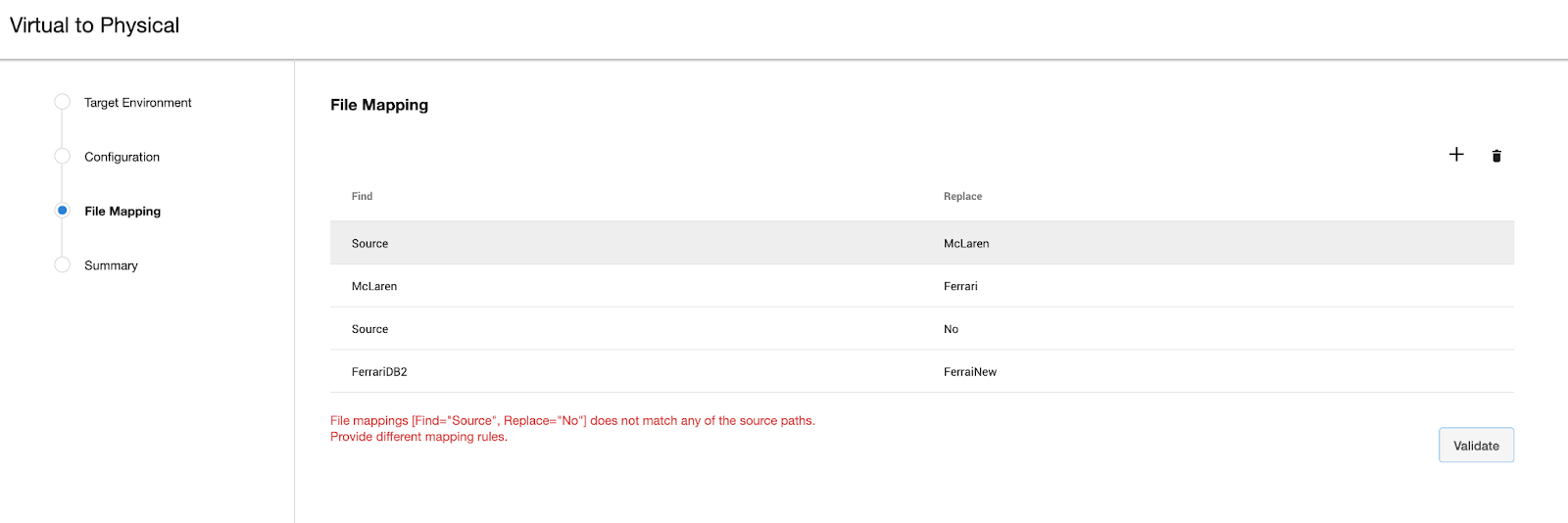Select the FerrariDB2 find cell
The height and width of the screenshot is (523, 1568).
click(x=379, y=372)
